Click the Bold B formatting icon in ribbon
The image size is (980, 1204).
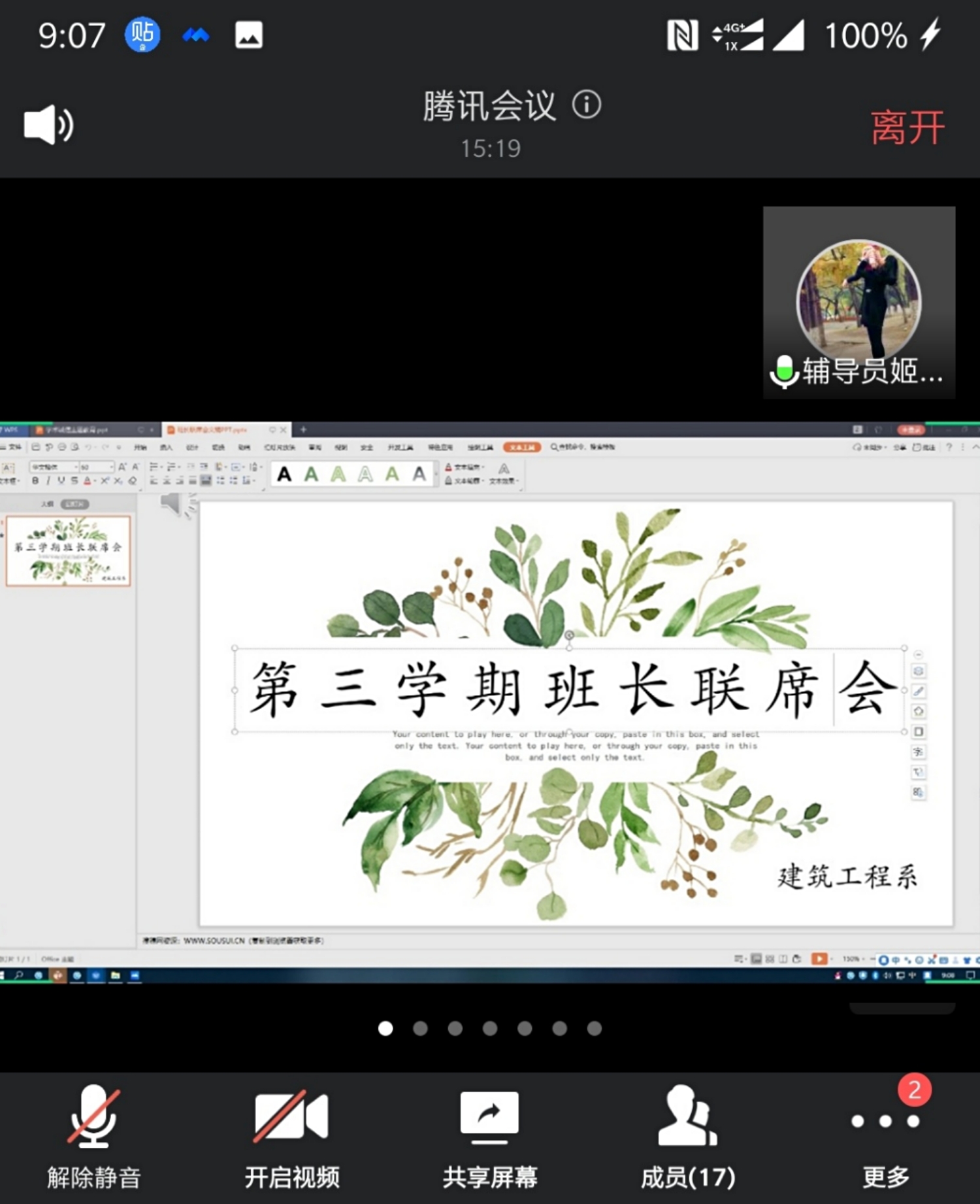[x=35, y=480]
